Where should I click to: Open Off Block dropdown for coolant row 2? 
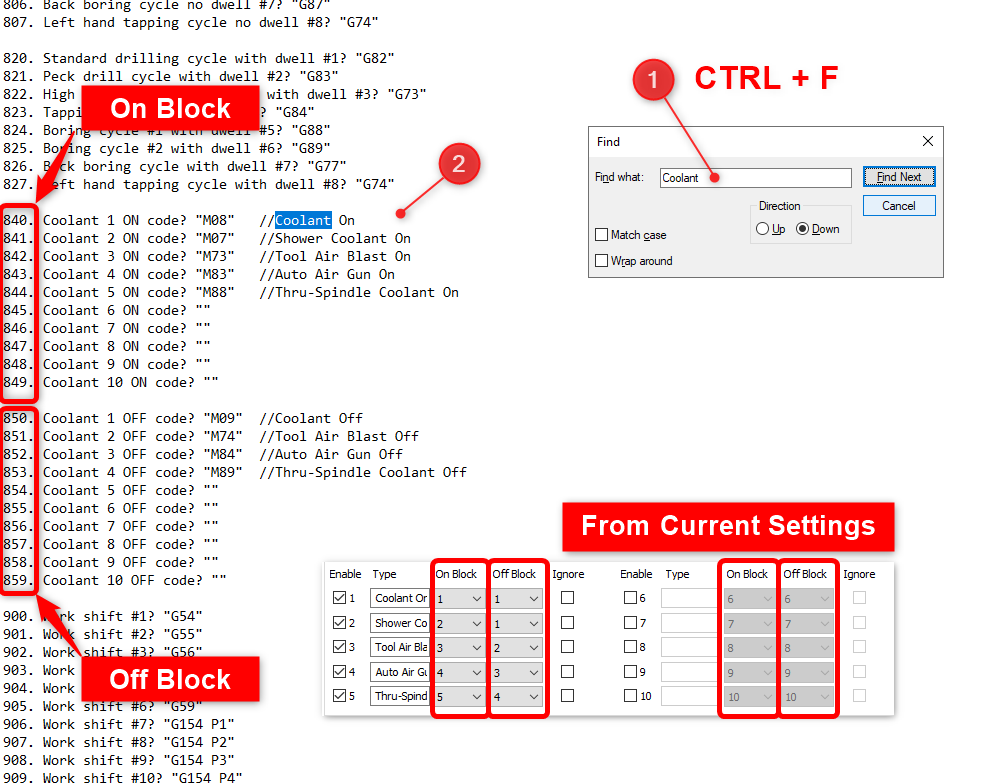click(x=516, y=624)
